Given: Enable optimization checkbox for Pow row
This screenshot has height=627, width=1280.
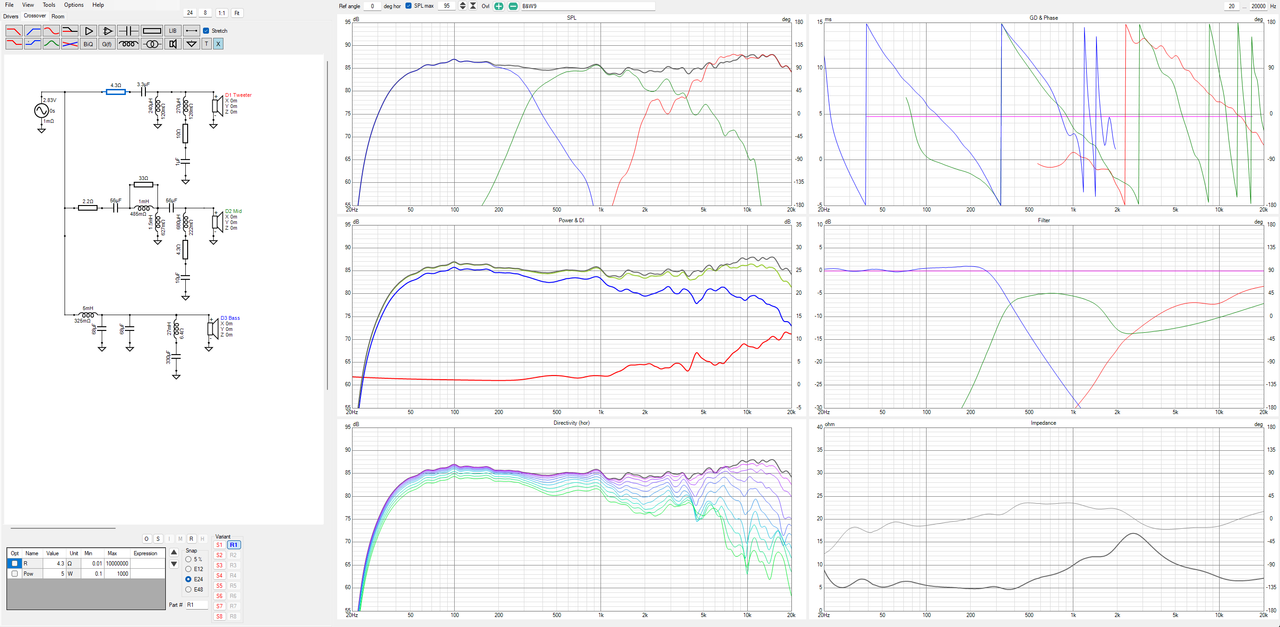Looking at the screenshot, I should [14, 574].
